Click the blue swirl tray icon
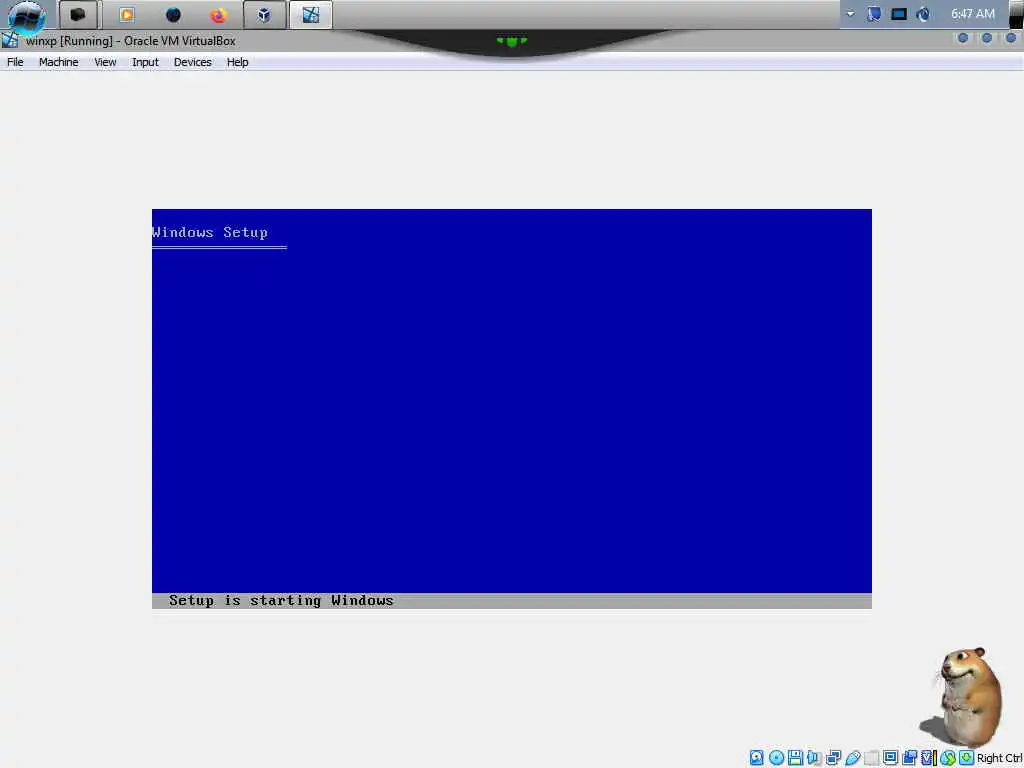The image size is (1024, 768). click(923, 14)
